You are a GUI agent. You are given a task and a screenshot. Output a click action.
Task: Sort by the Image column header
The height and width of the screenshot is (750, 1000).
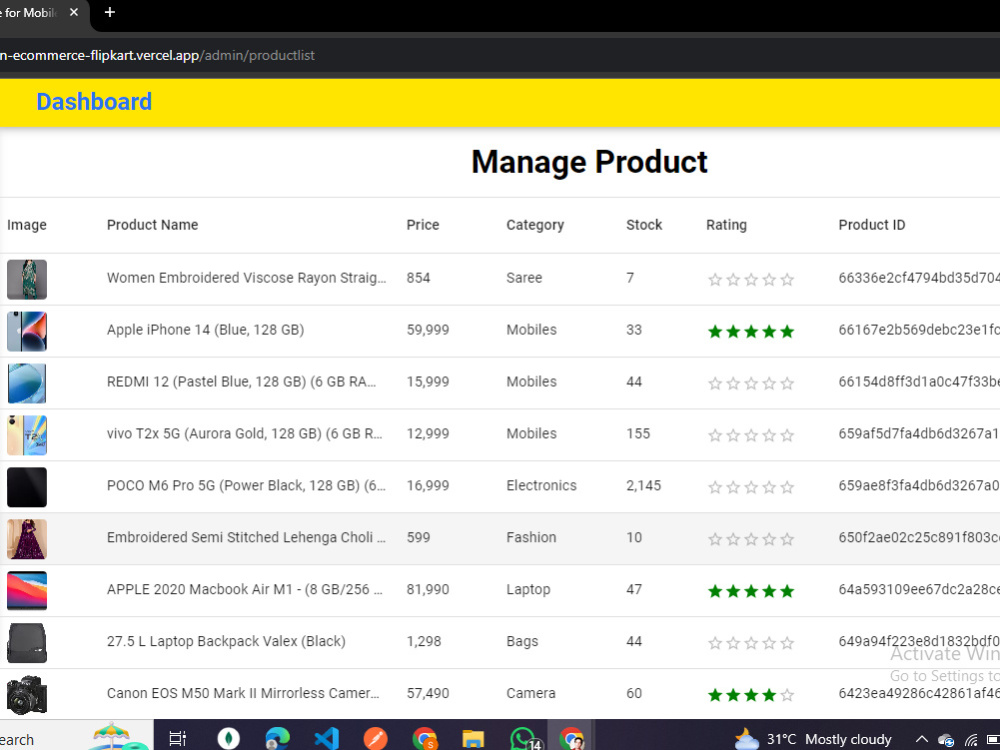coord(27,224)
